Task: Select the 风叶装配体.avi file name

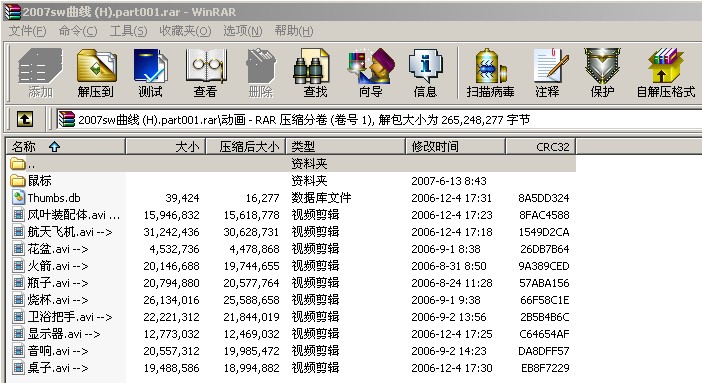Action: (74, 215)
